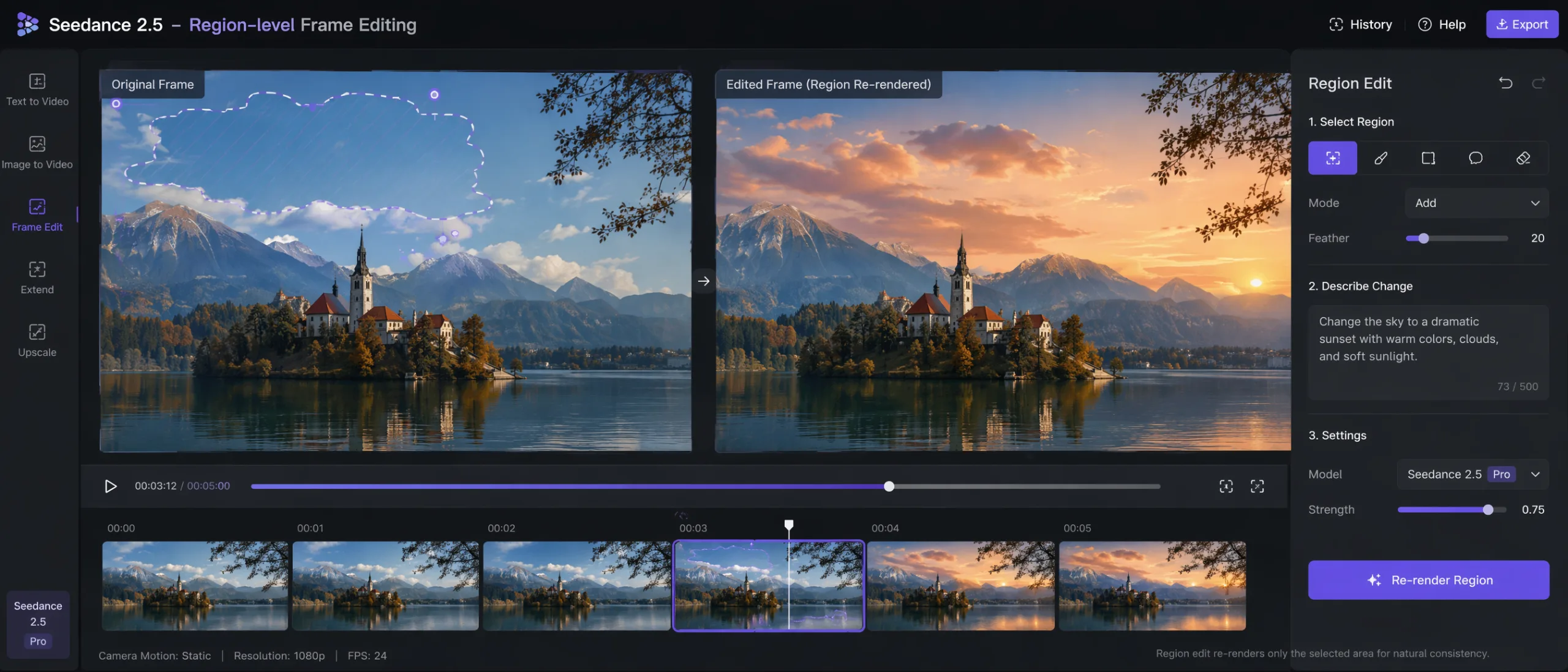
Task: Select the highlighted 00:03 timeline thumbnail
Action: [x=769, y=586]
